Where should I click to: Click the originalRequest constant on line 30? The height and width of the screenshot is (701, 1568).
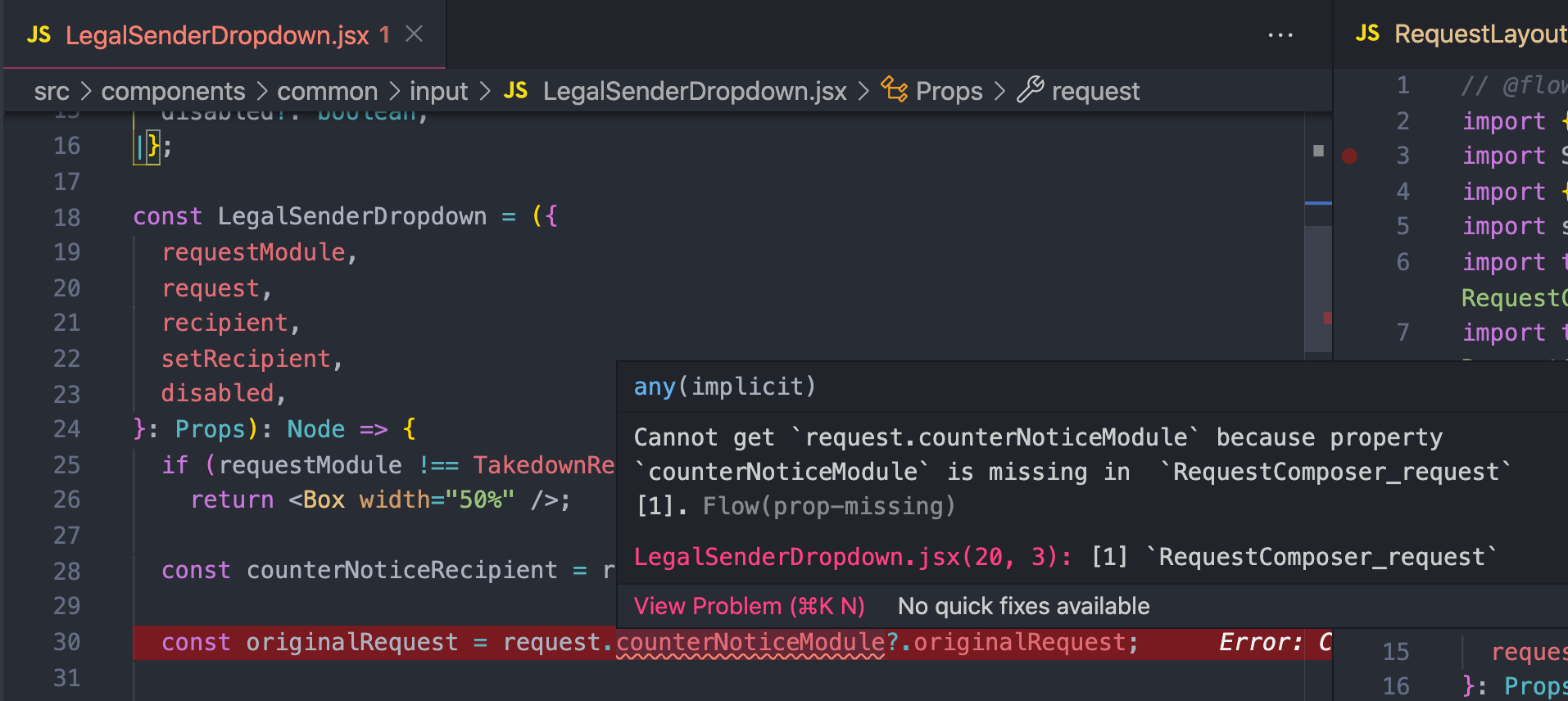(352, 642)
